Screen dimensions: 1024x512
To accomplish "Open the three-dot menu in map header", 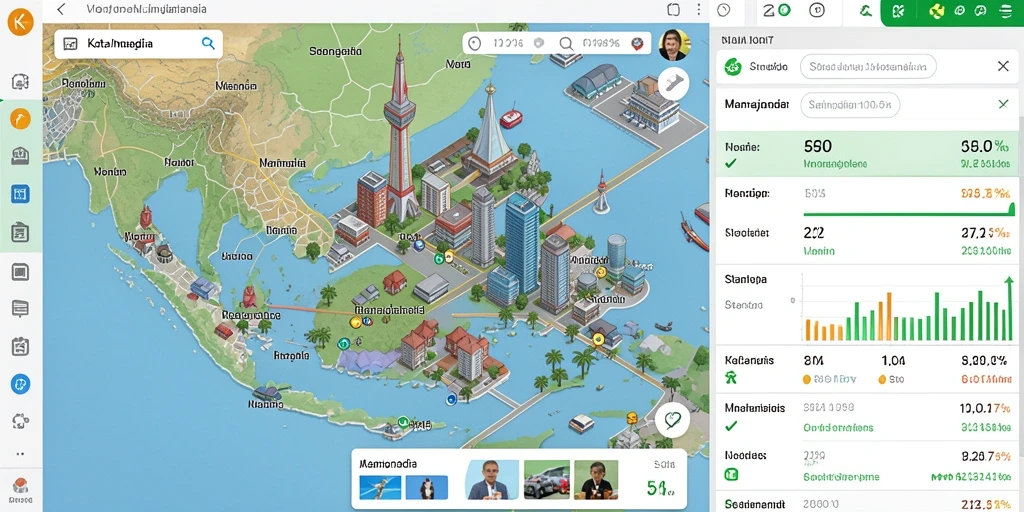I will (x=699, y=9).
